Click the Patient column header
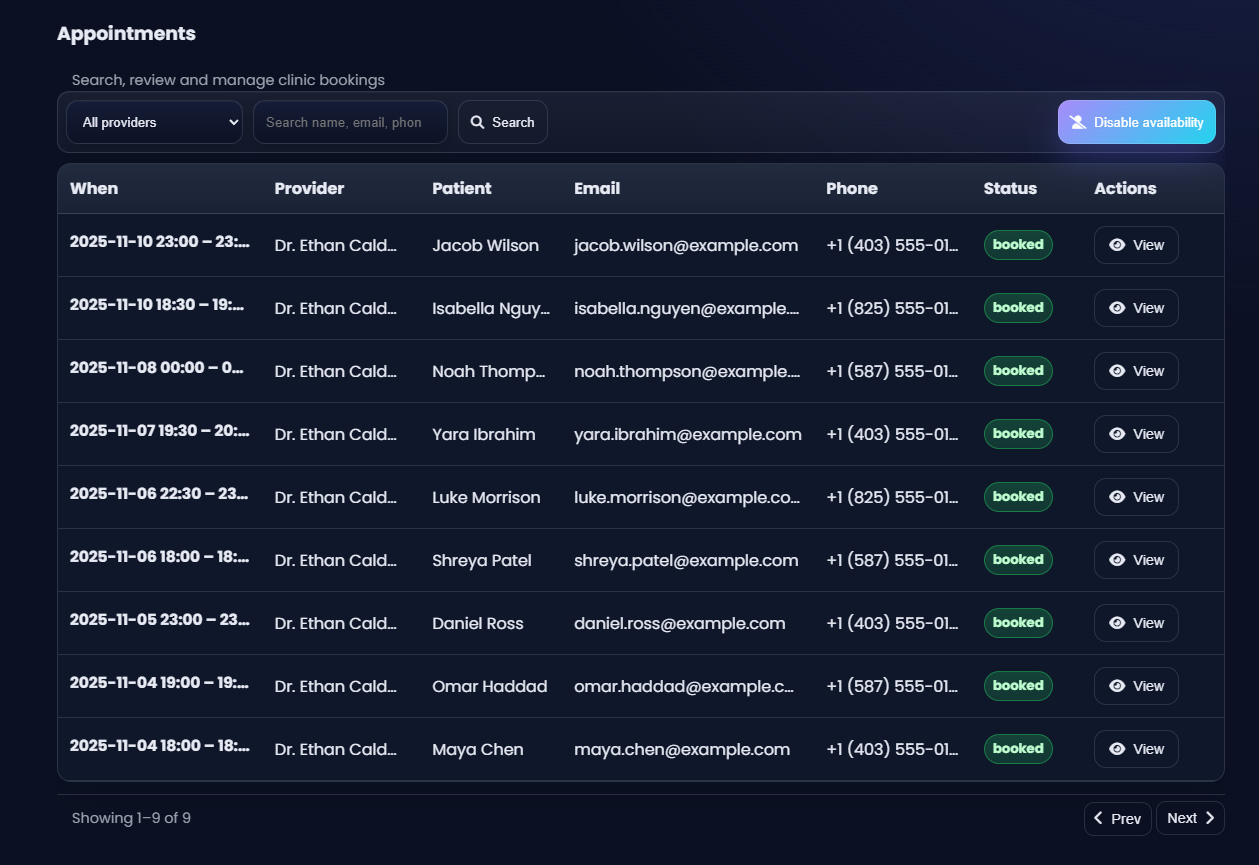This screenshot has width=1259, height=865. pyautogui.click(x=461, y=188)
